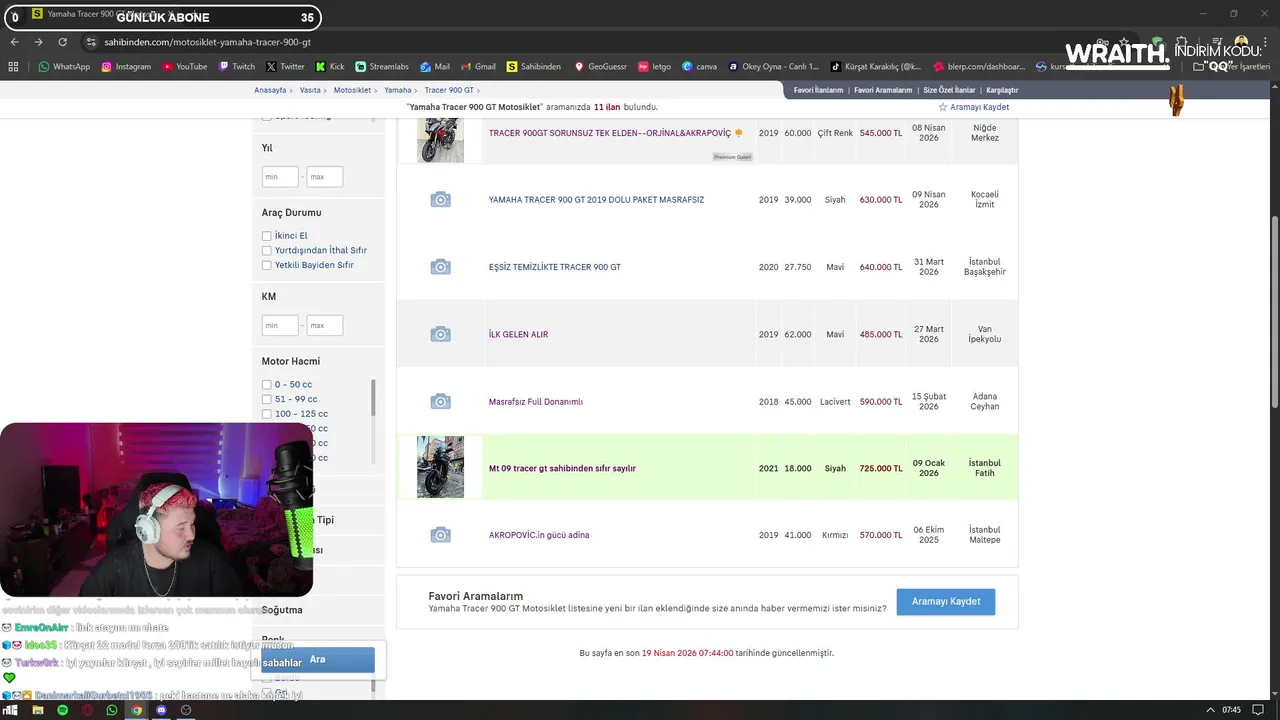Check Yetkili Bayiden Sıfır checkbox
Screen dimensions: 1280x720
pyautogui.click(x=267, y=265)
